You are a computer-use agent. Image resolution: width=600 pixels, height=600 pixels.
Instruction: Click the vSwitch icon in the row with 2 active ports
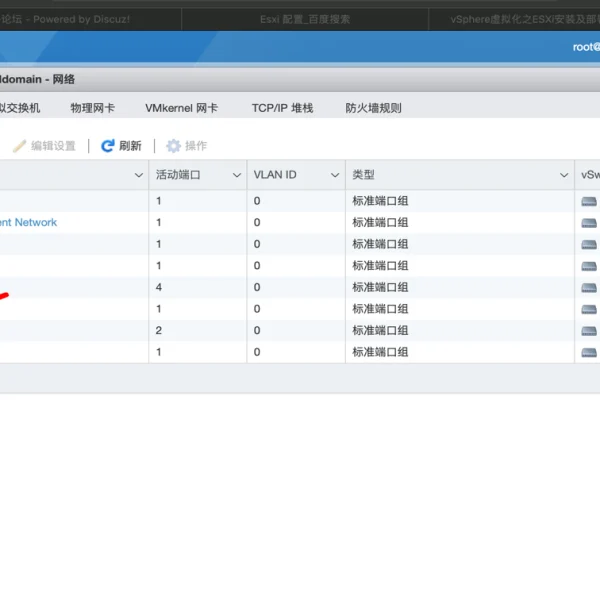coord(589,331)
